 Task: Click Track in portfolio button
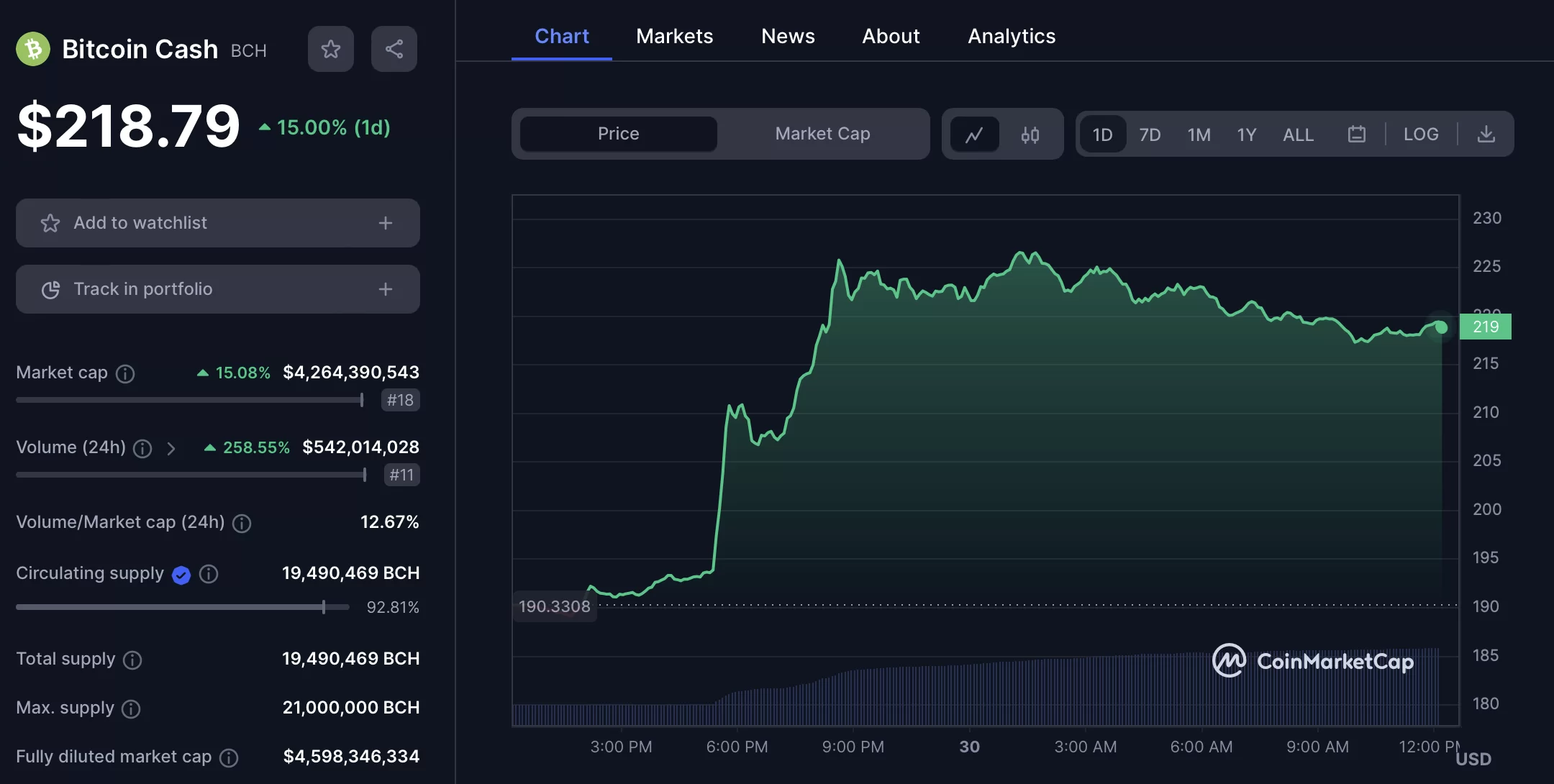coord(218,289)
